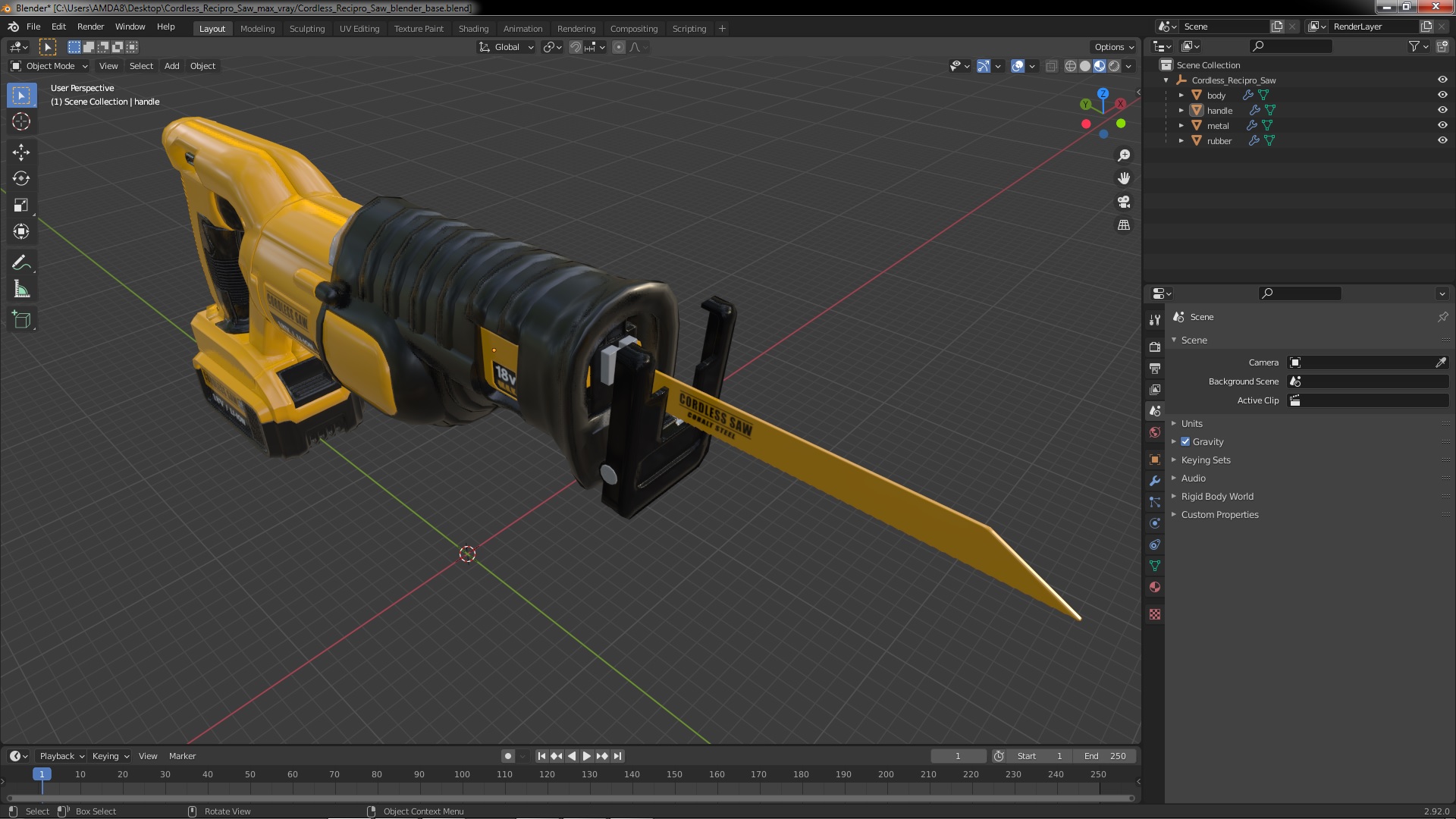Hide the handle object in outliner
Image resolution: width=1456 pixels, height=819 pixels.
1442,110
